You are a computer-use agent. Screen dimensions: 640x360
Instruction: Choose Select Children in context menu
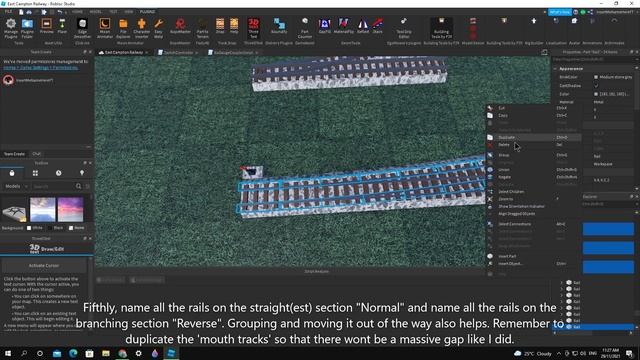tap(533, 191)
